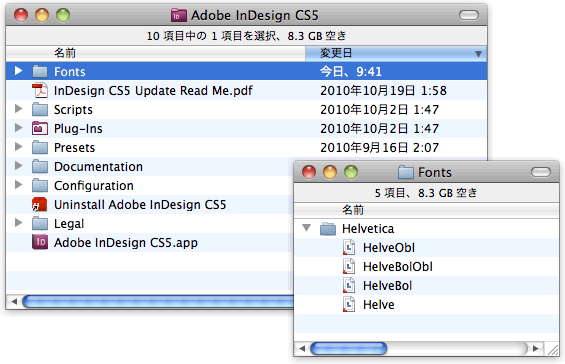This screenshot has width=565, height=364.
Task: Click the HelveObl font file icon
Action: coord(349,248)
